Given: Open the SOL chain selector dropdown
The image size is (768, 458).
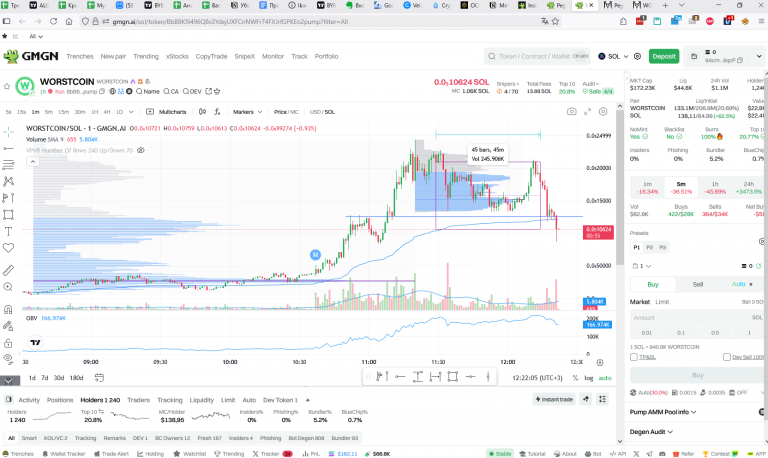Looking at the screenshot, I should point(613,56).
